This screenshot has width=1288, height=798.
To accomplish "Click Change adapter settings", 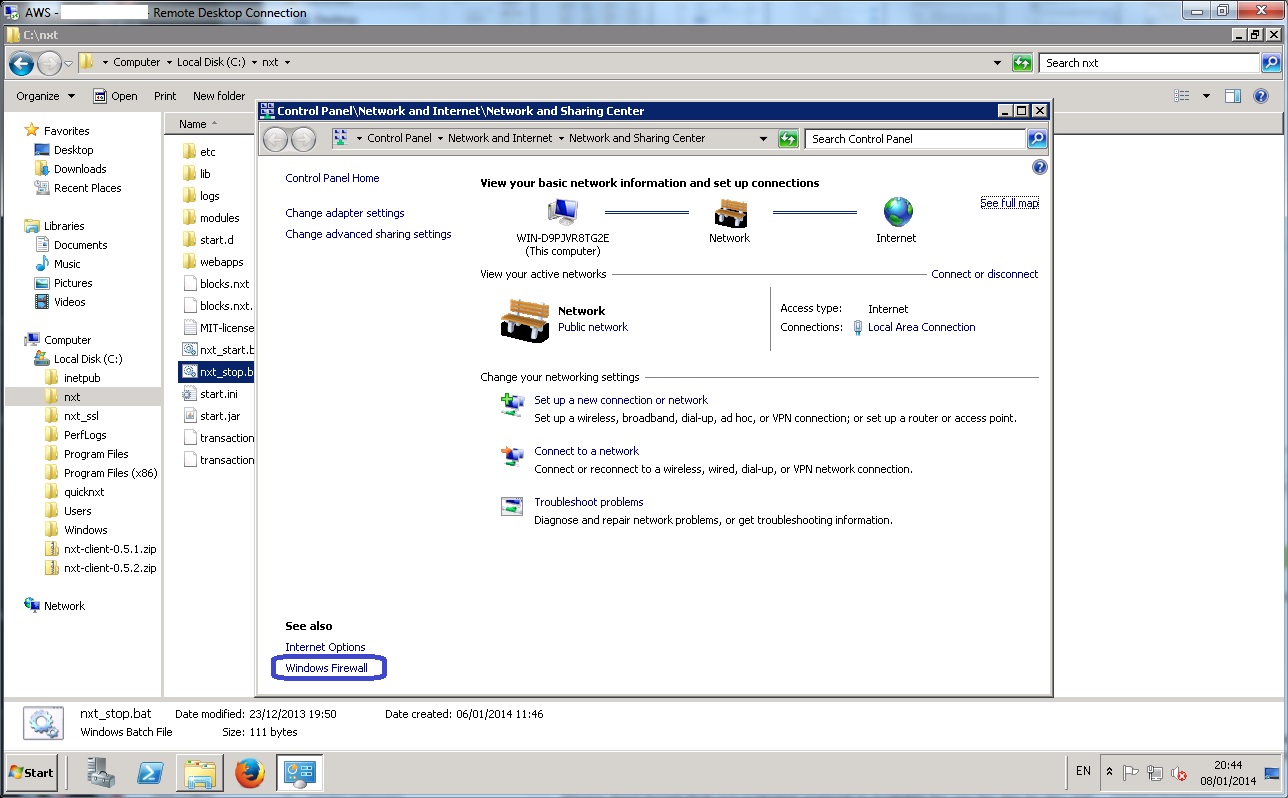I will [345, 213].
